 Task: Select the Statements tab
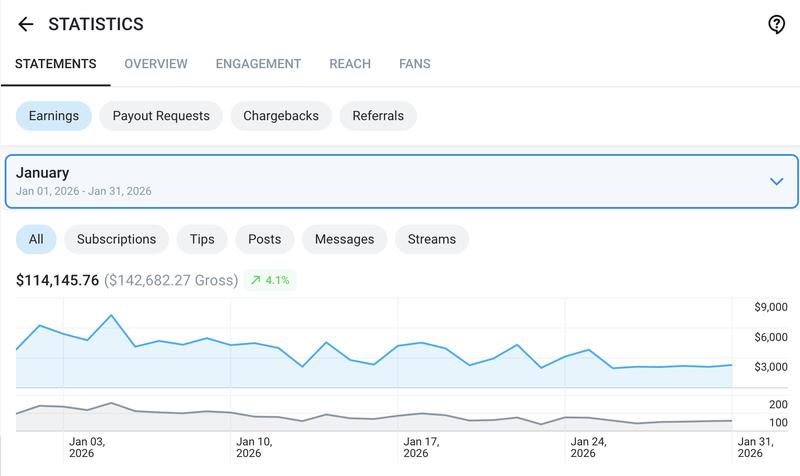point(56,64)
